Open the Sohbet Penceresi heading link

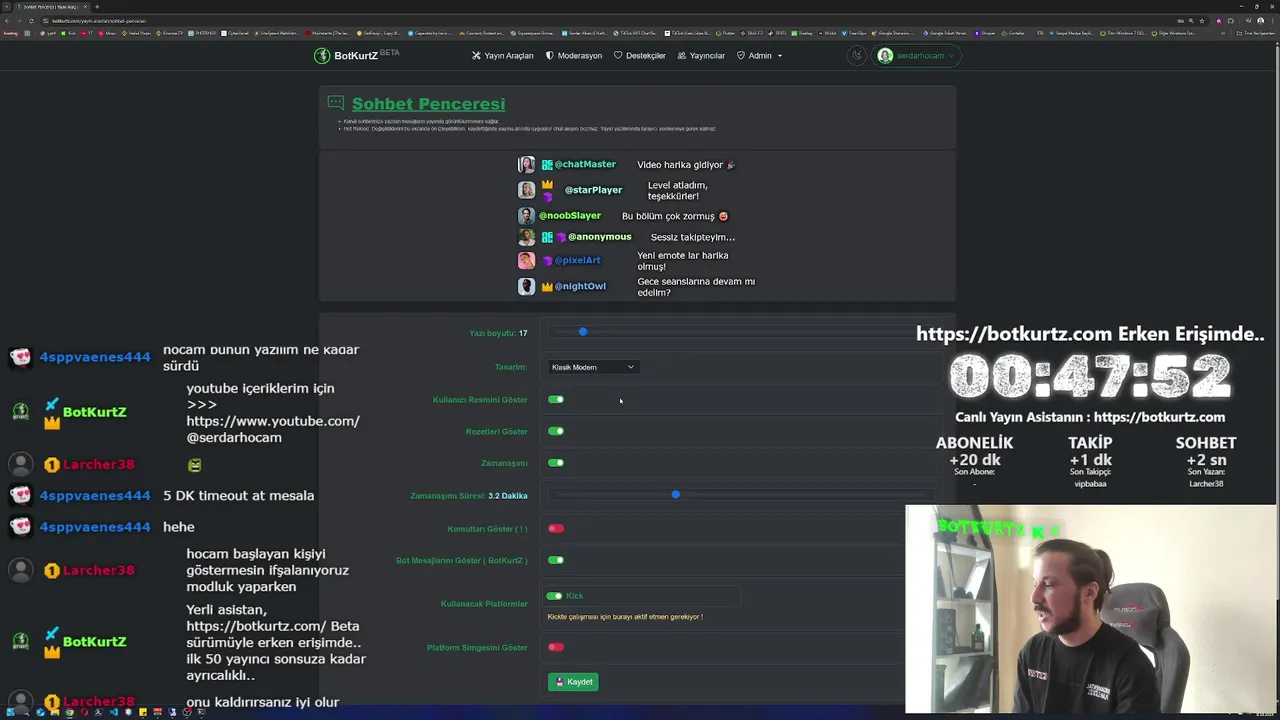[x=428, y=104]
